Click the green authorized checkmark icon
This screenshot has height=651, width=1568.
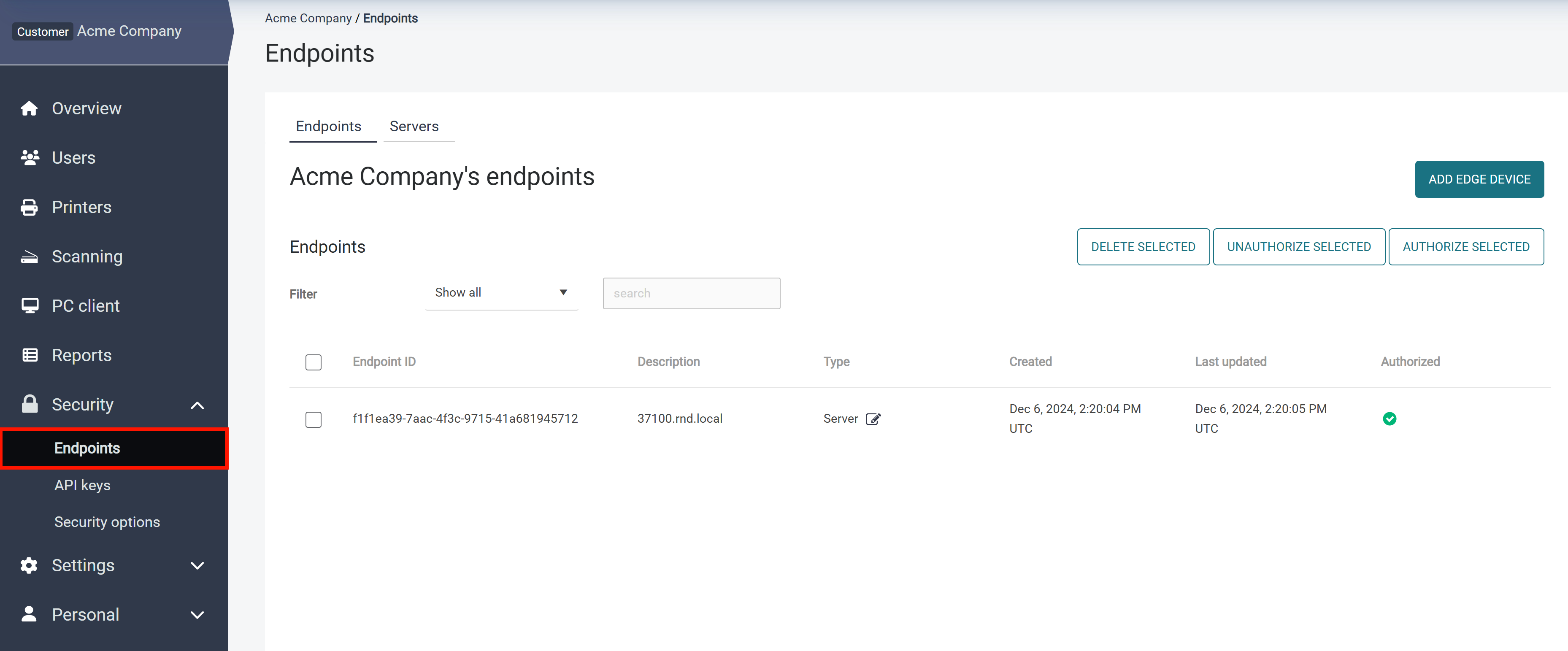1389,419
